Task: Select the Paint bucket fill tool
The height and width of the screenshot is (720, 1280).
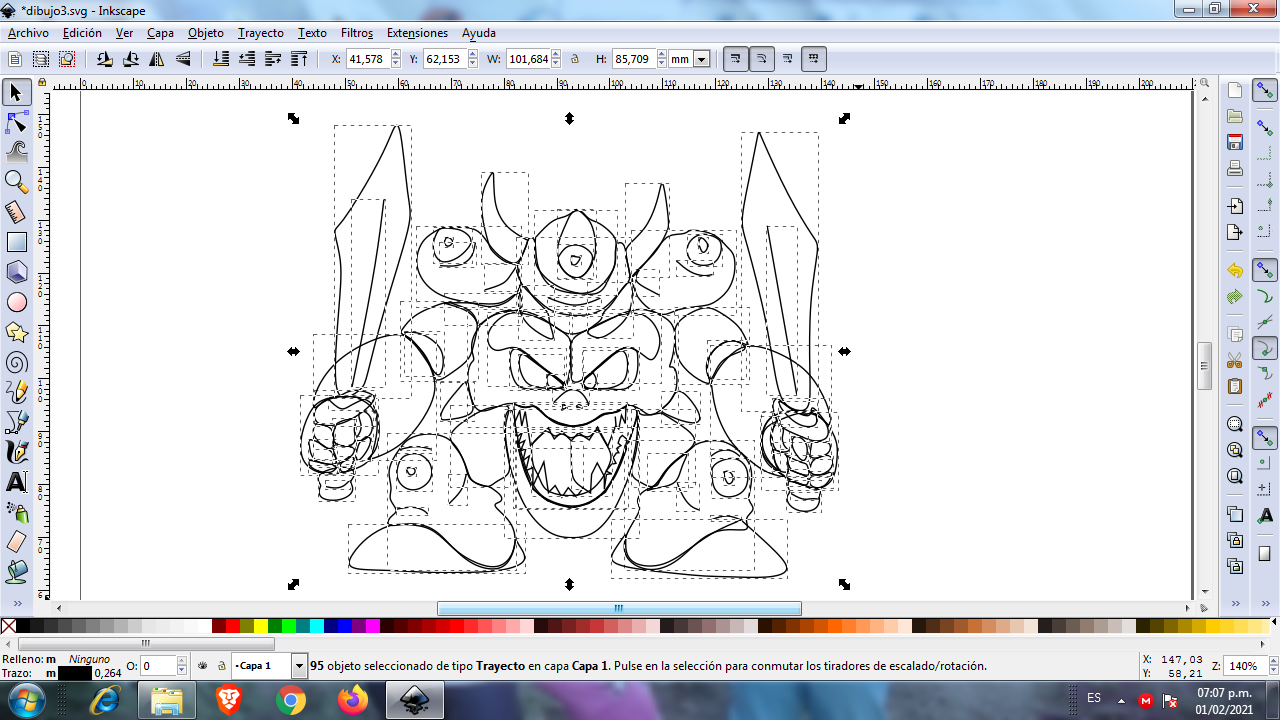Action: click(x=16, y=571)
